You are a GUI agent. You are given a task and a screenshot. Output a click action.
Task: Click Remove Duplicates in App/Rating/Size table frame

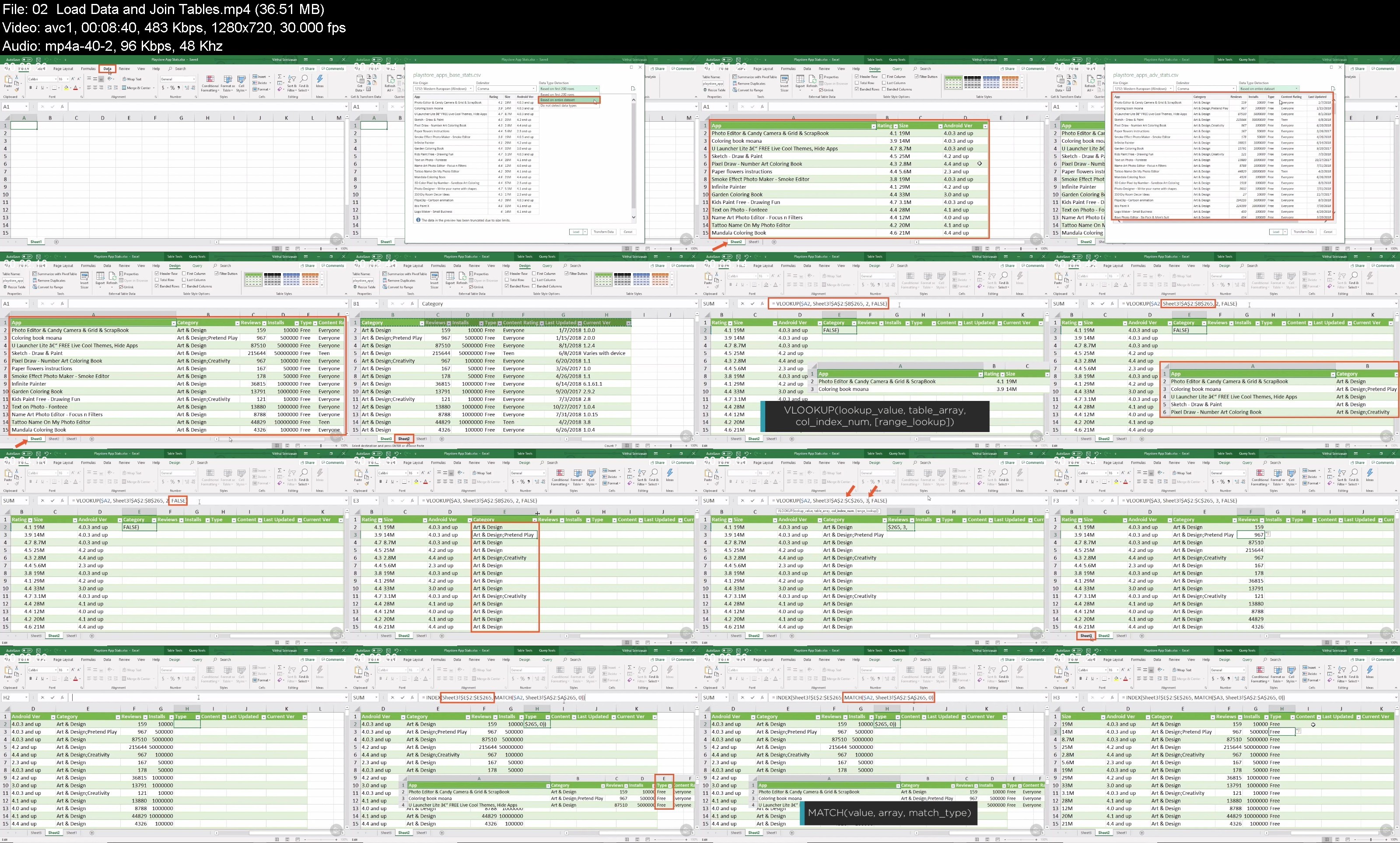point(749,84)
